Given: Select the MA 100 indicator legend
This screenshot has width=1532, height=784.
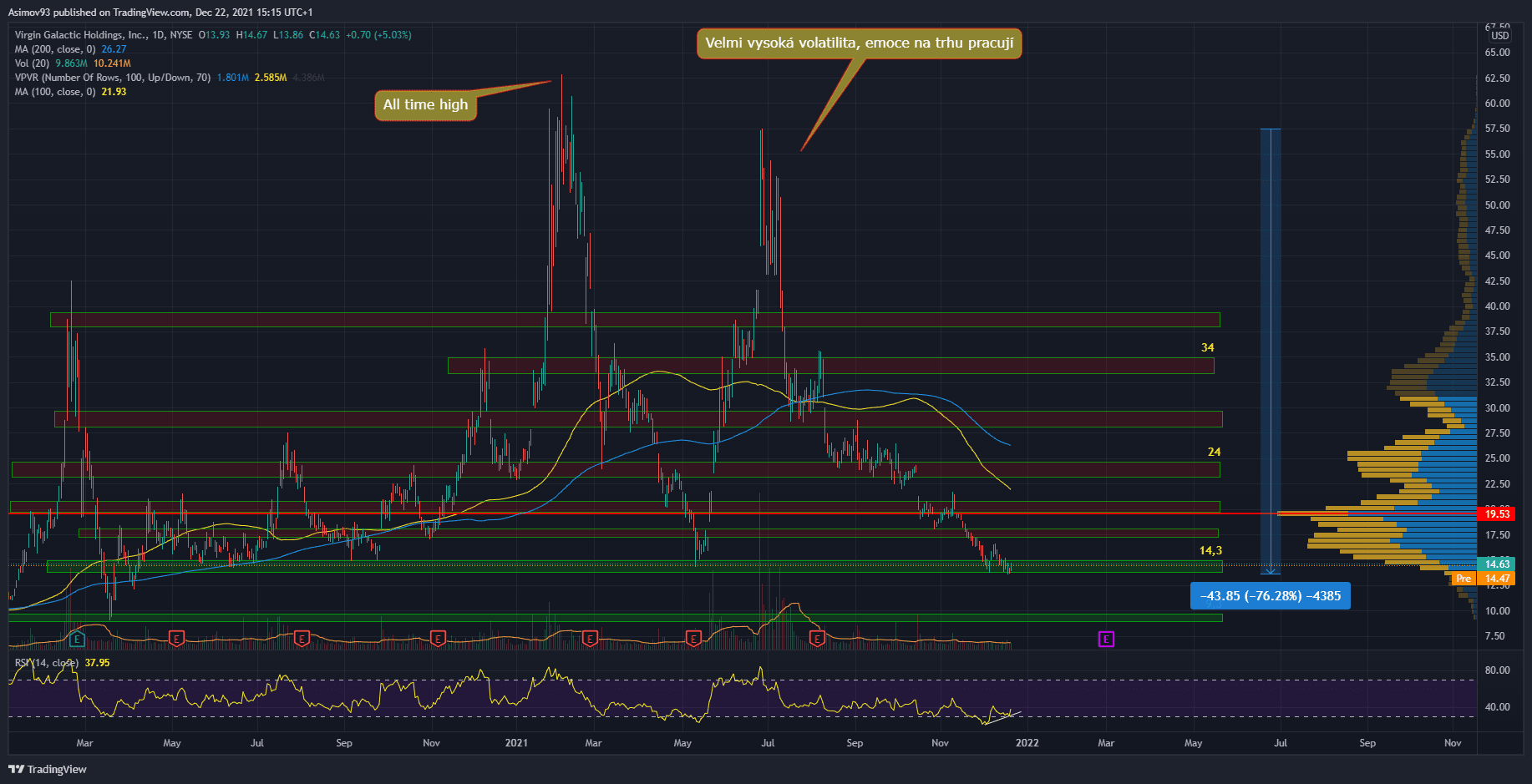Looking at the screenshot, I should click(x=55, y=92).
